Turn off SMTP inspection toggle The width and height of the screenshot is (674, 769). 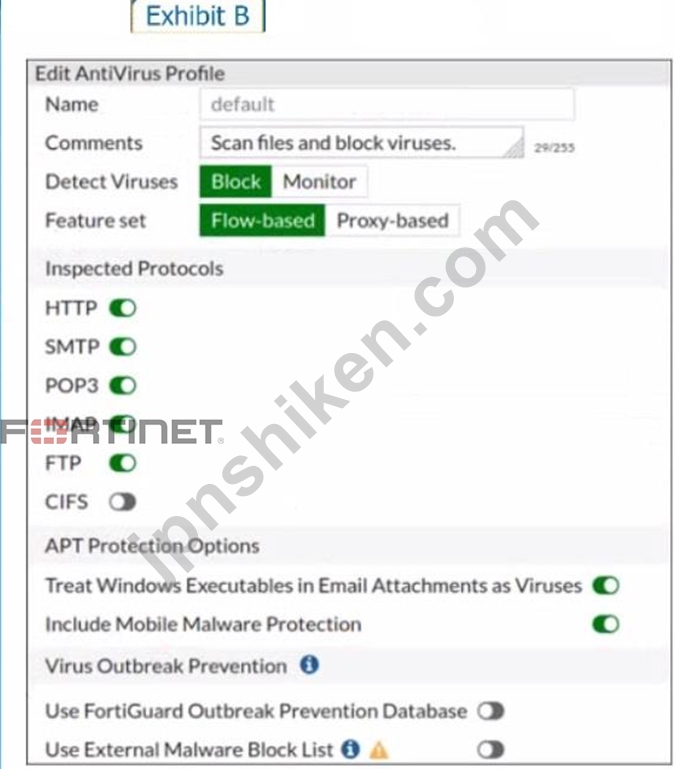click(x=123, y=347)
